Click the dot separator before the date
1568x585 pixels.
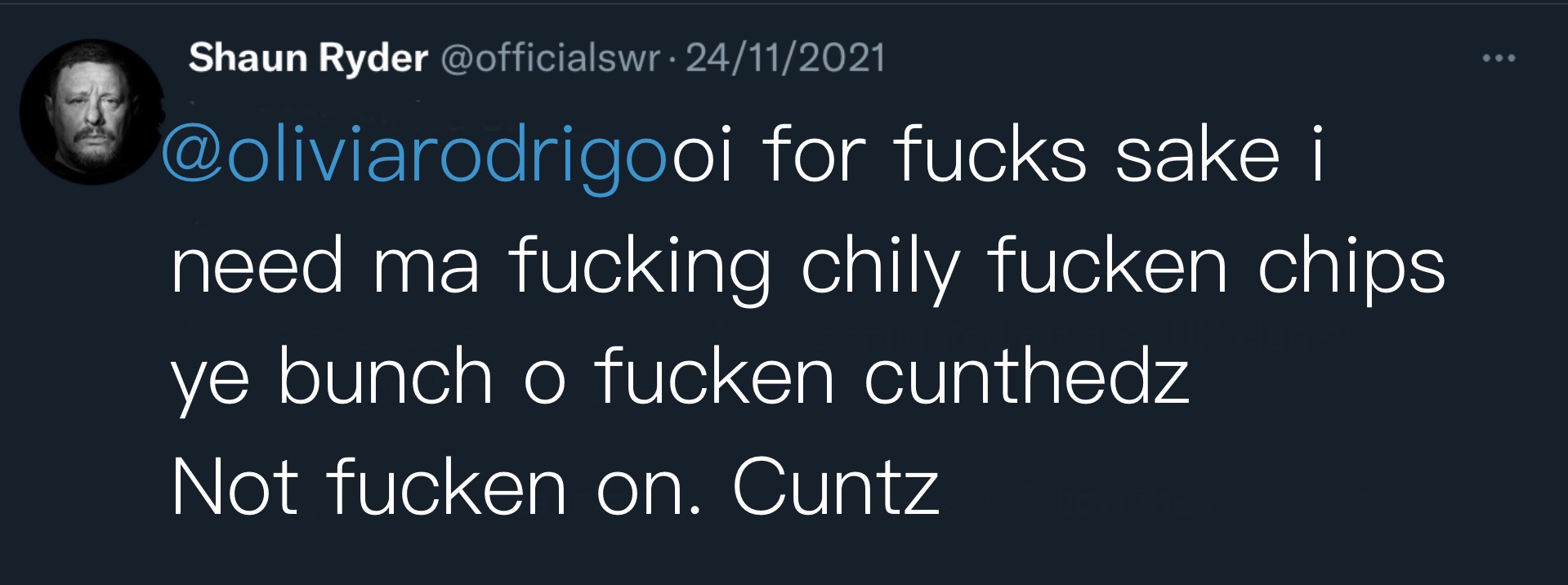click(672, 60)
